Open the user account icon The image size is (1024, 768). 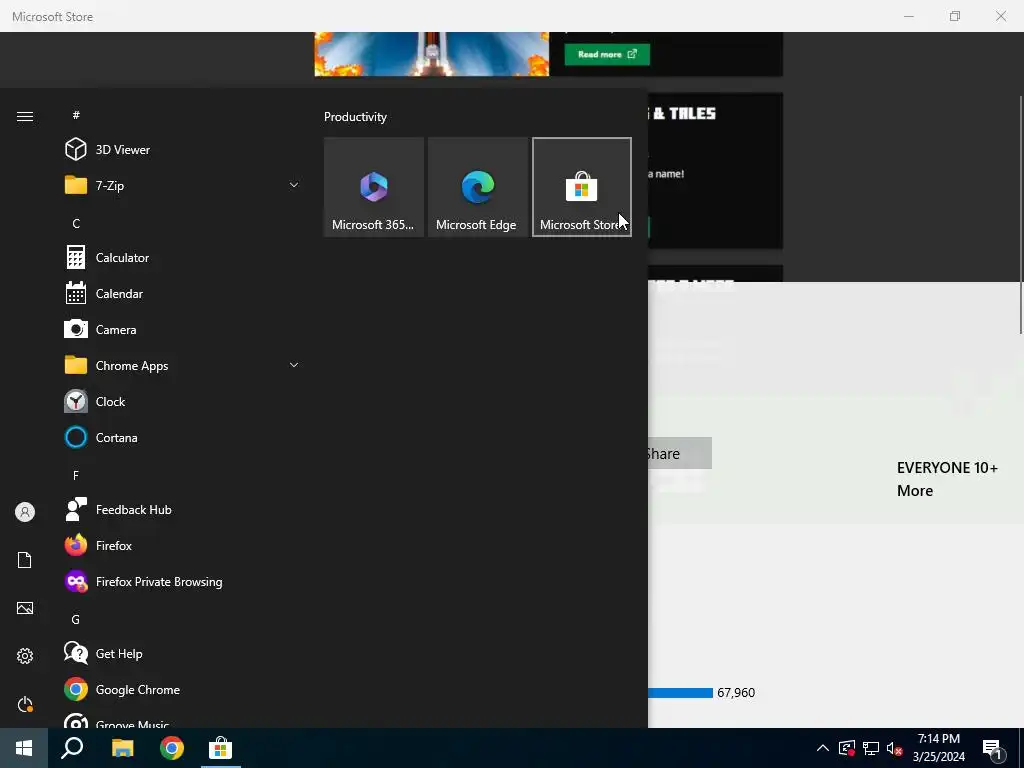click(x=25, y=512)
